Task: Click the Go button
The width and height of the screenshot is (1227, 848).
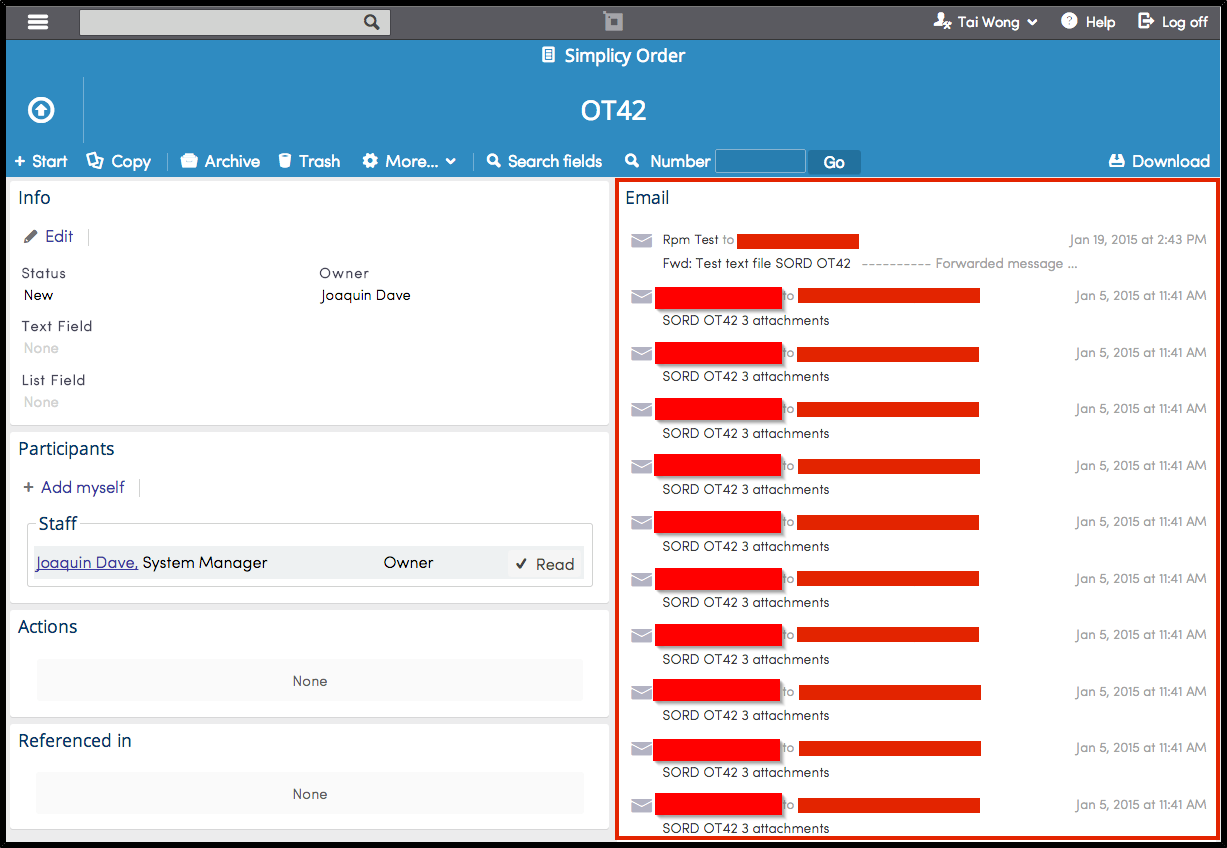Action: point(834,162)
